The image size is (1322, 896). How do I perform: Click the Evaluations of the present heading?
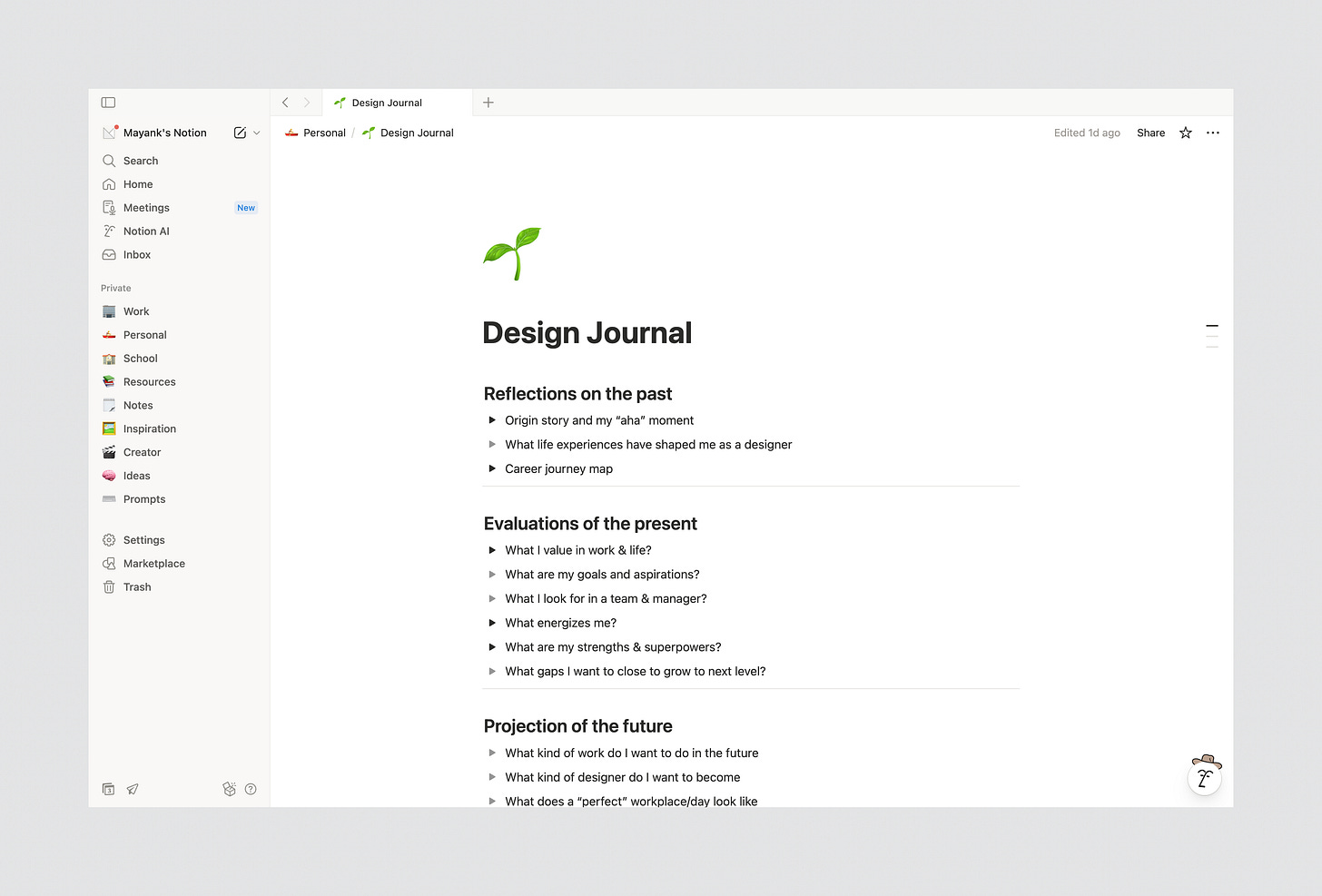click(590, 524)
